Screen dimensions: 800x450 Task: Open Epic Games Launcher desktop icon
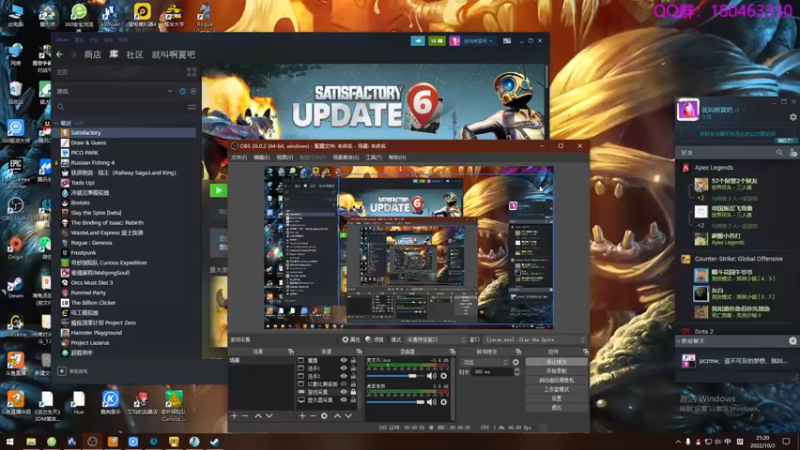(15, 173)
